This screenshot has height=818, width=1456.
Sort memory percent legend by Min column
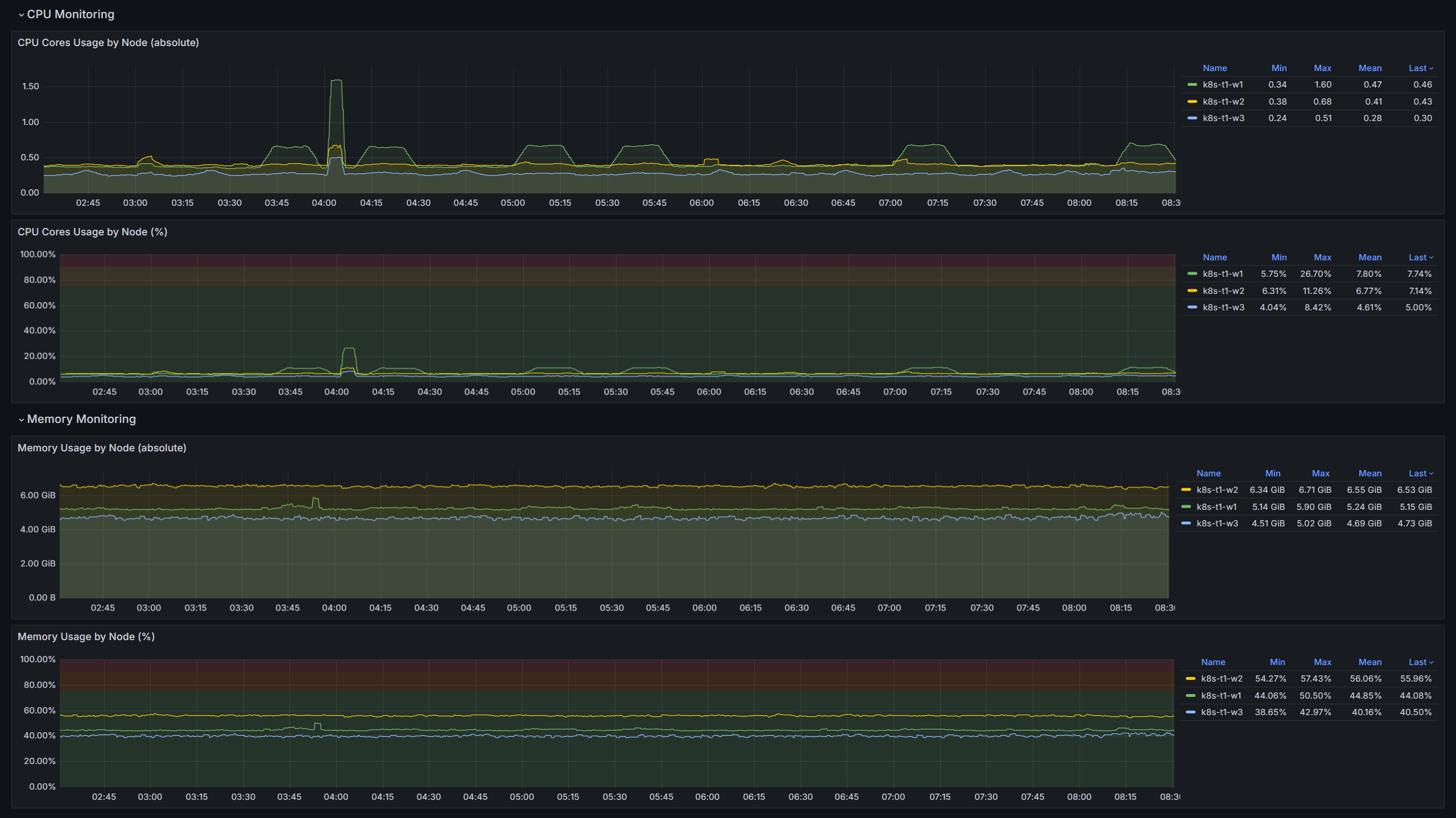coord(1277,662)
